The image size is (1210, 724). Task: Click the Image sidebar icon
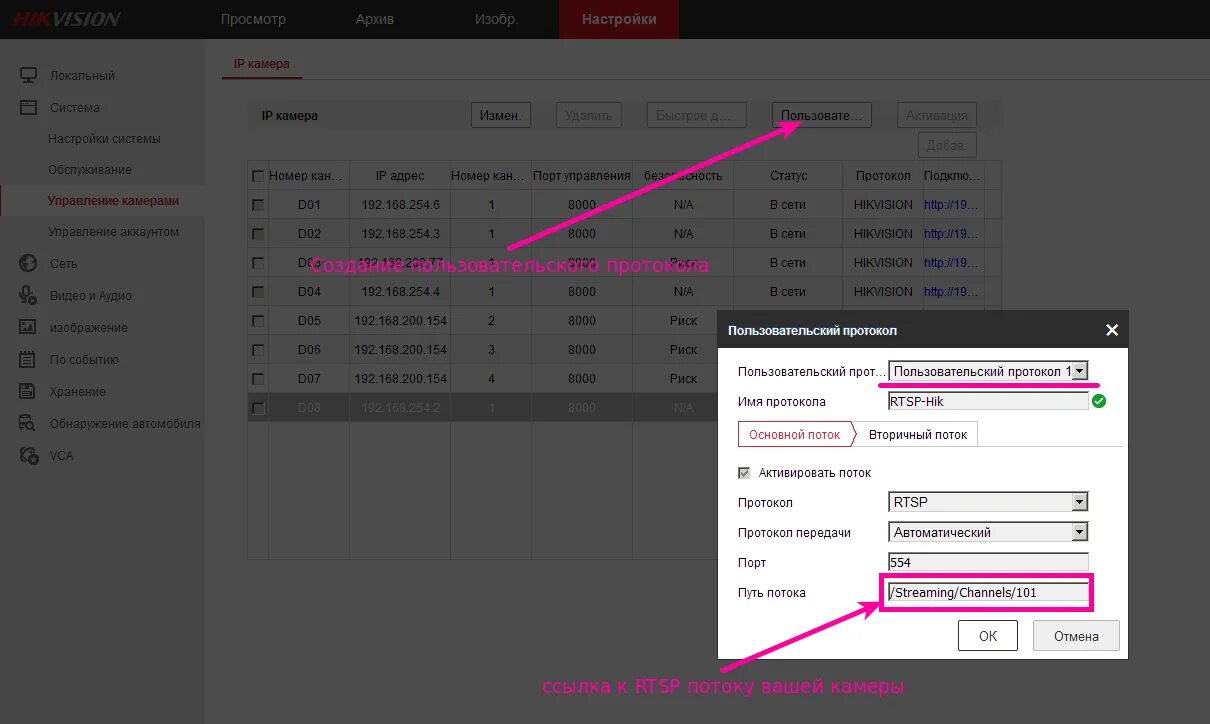(x=28, y=327)
